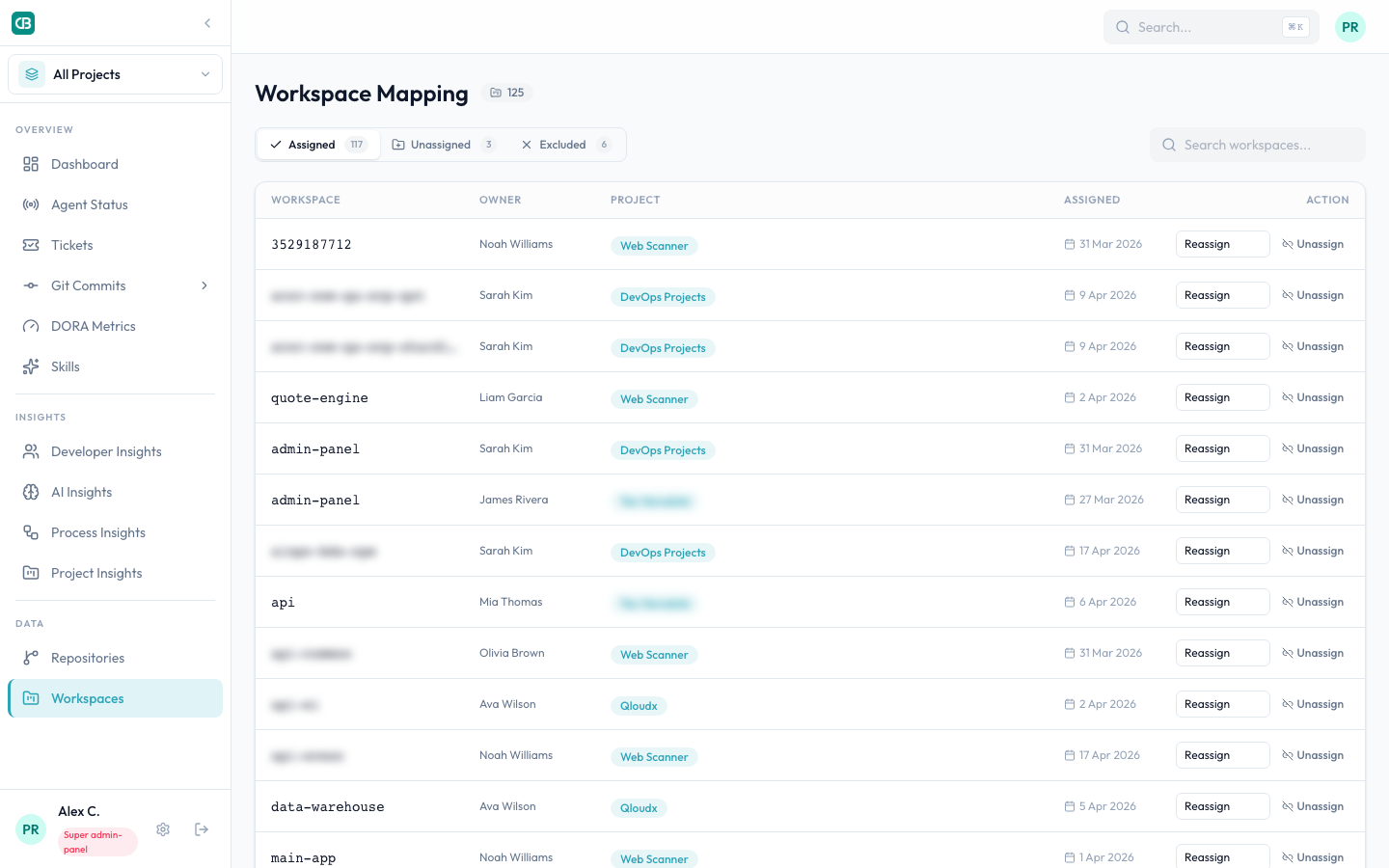Click the Owner column header
Screen dimensions: 1389x868
pyautogui.click(x=500, y=200)
